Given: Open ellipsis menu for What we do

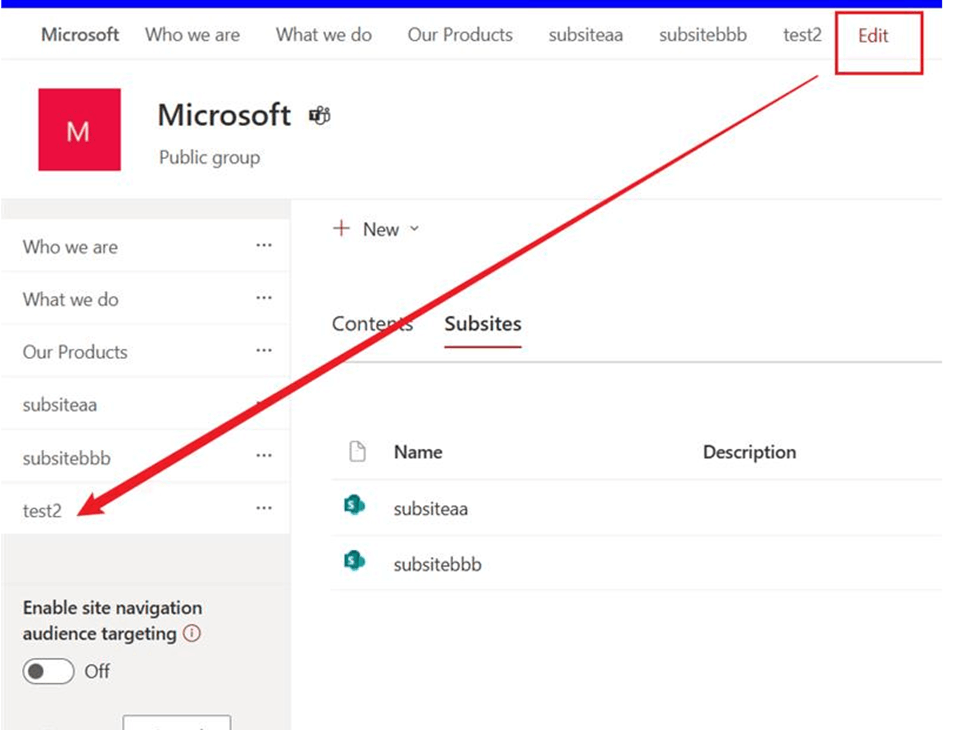Looking at the screenshot, I should pos(264,298).
